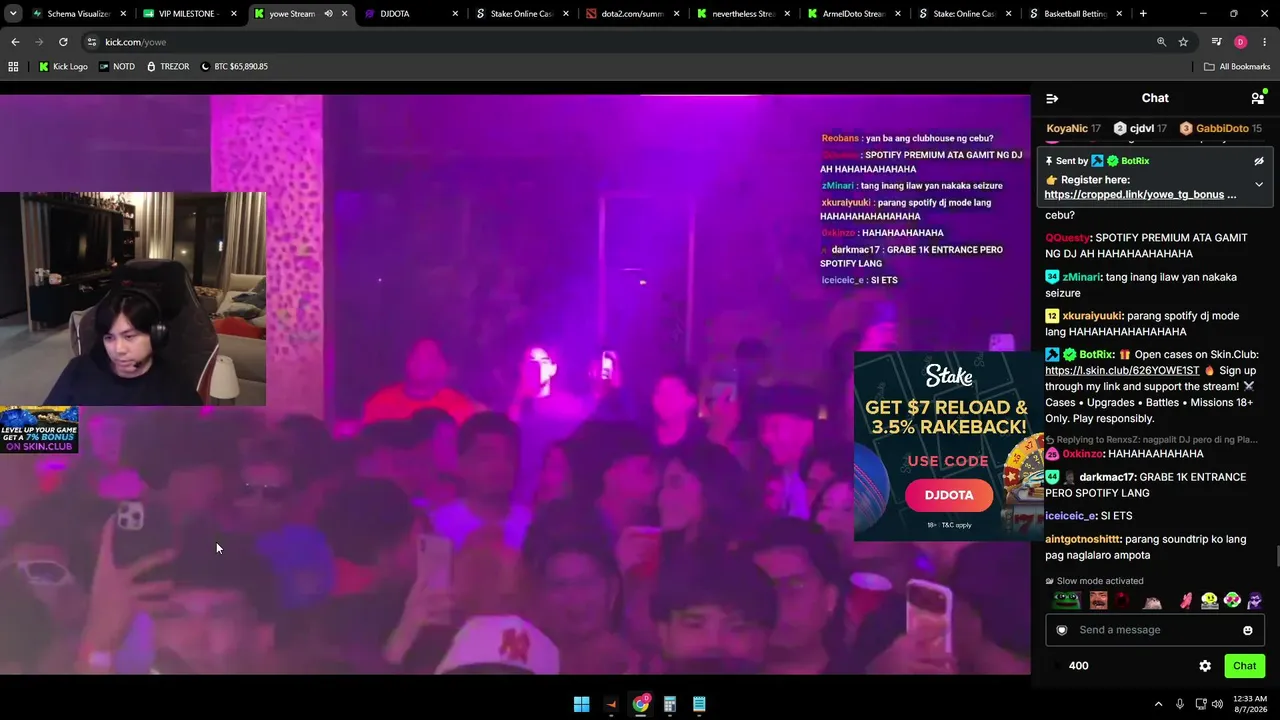Select the green frog emote
This screenshot has width=1280, height=720.
click(1067, 601)
